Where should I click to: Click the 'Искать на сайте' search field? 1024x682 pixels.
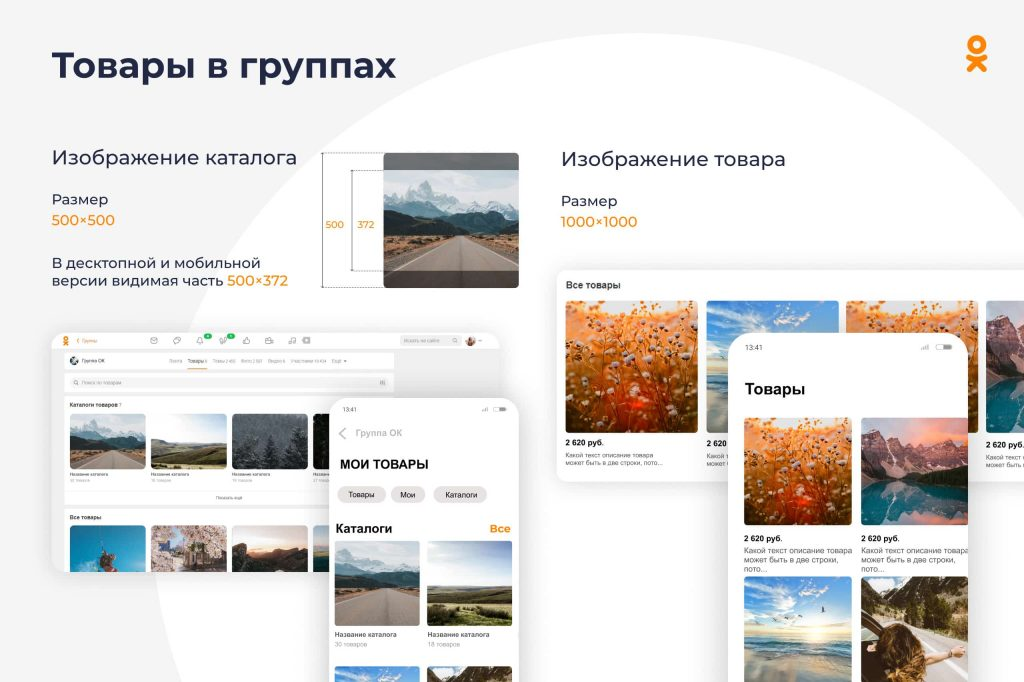[430, 340]
